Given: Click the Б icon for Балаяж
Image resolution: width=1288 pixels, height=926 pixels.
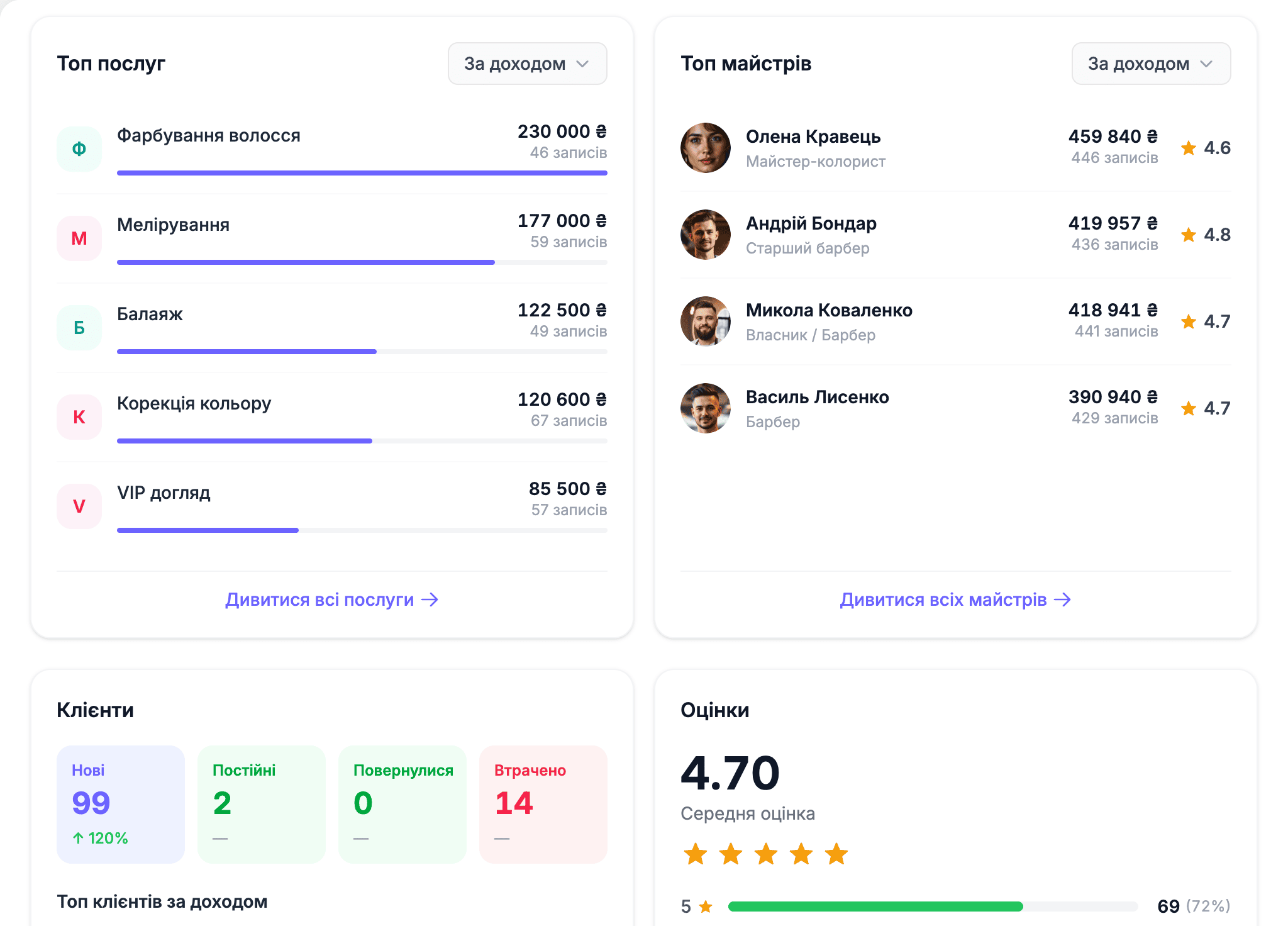Looking at the screenshot, I should 79,328.
